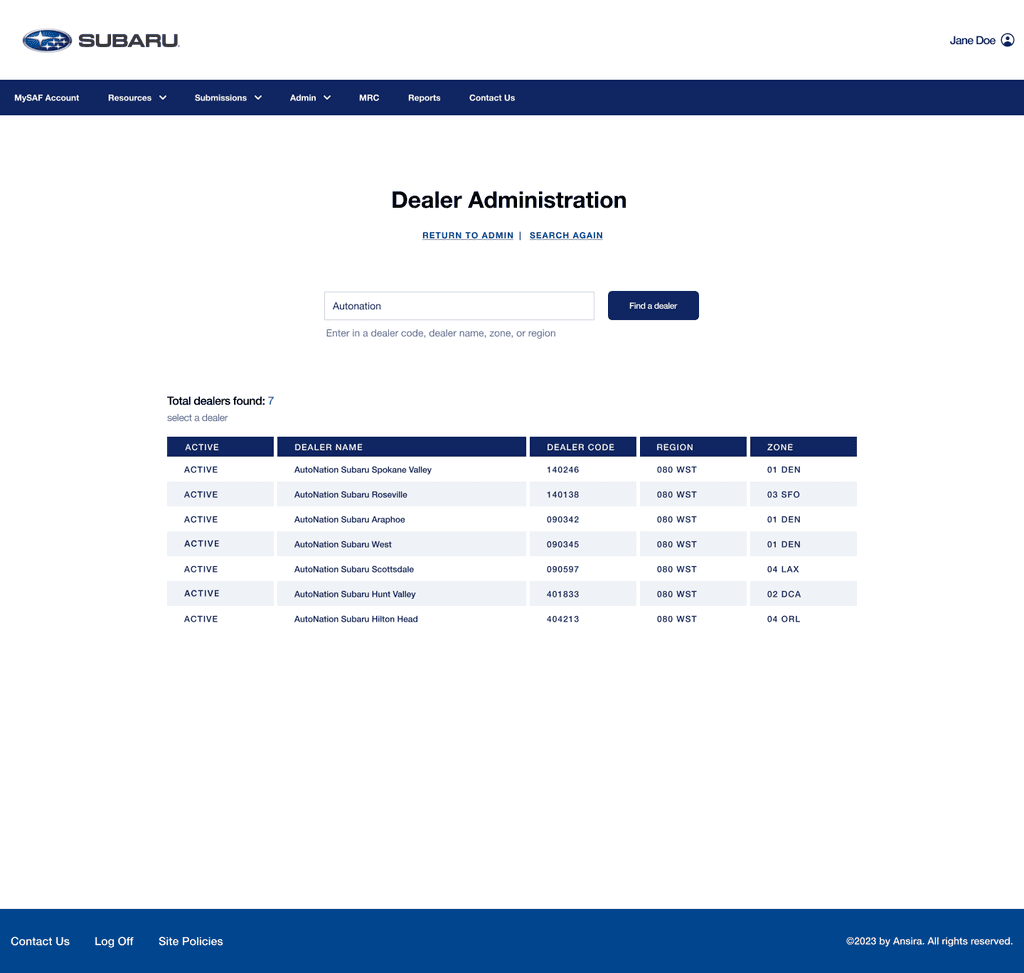Expand the Admin dropdown menu
This screenshot has height=973, width=1024.
tap(310, 98)
